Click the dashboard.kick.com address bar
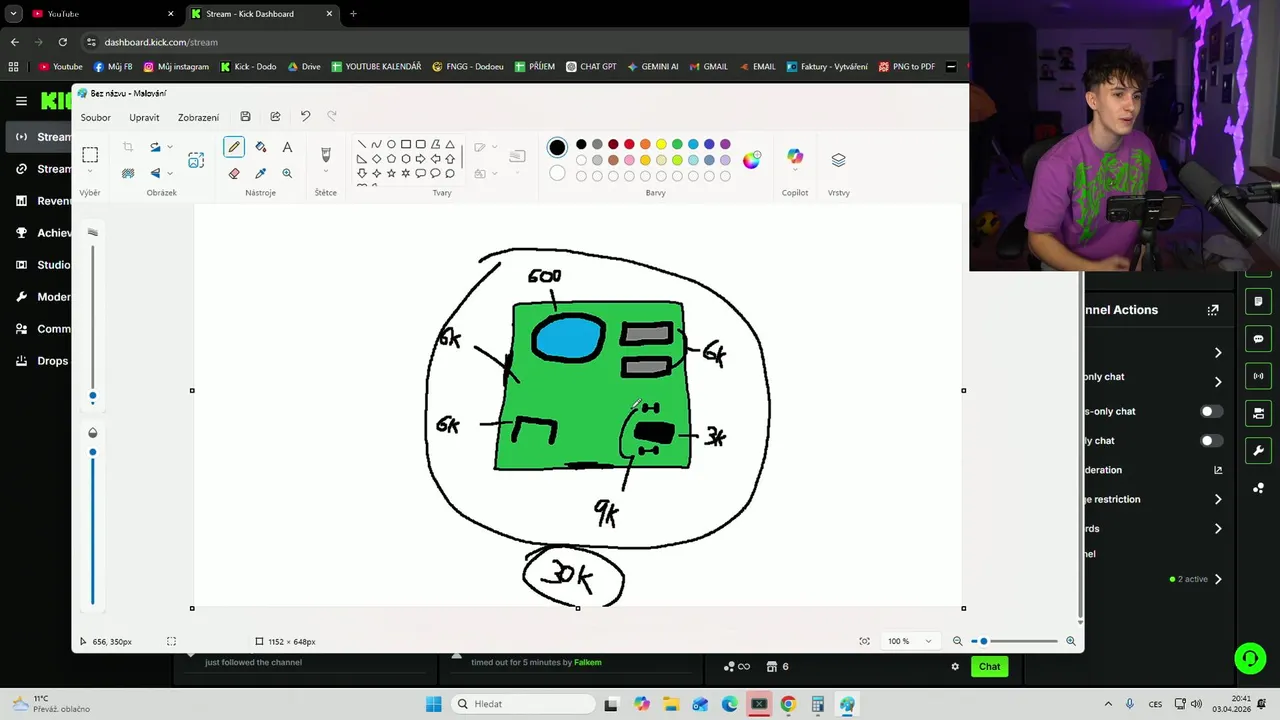Image resolution: width=1280 pixels, height=720 pixels. pos(525,42)
